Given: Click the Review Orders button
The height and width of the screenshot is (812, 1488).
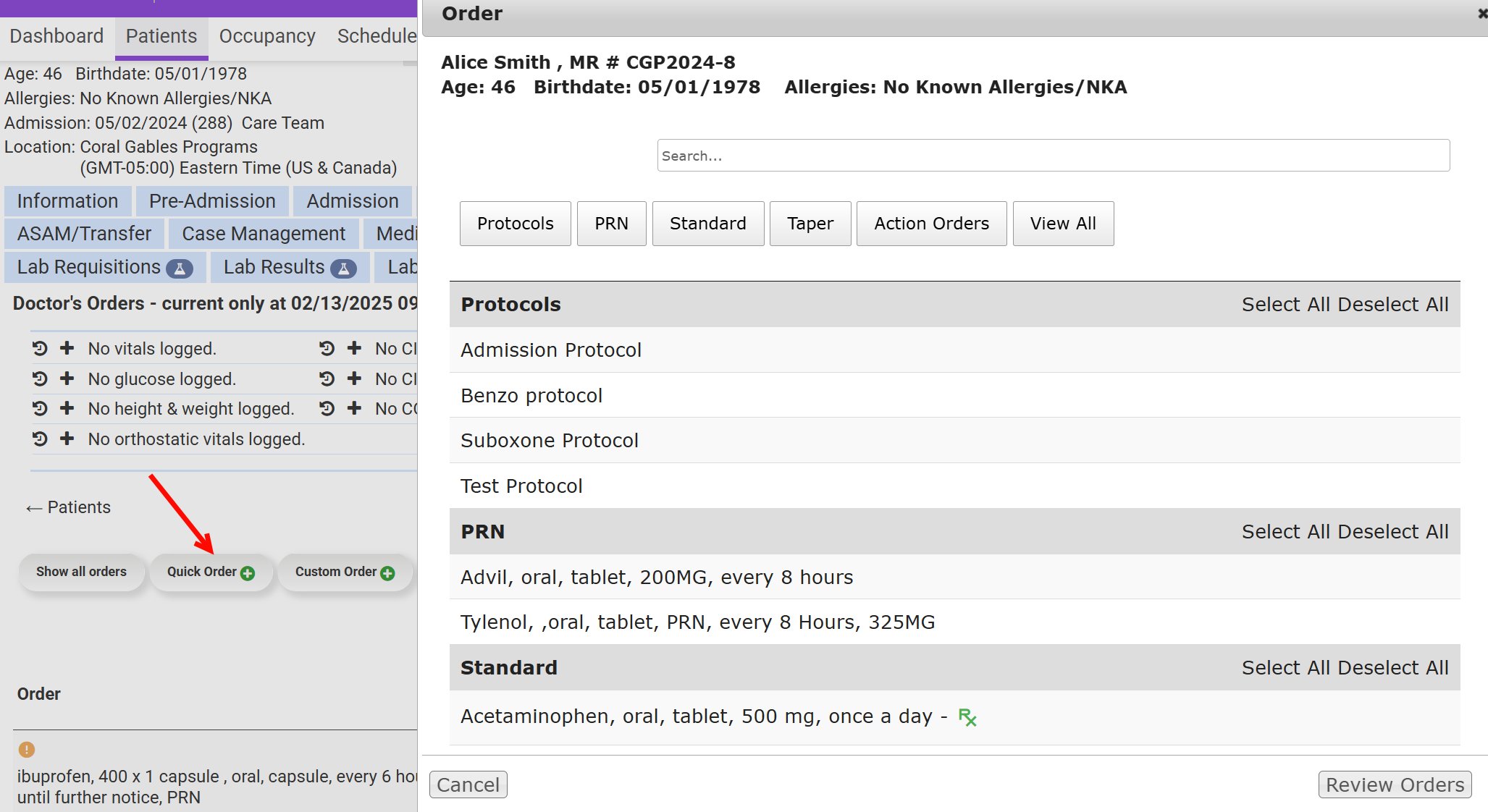Looking at the screenshot, I should [x=1394, y=785].
